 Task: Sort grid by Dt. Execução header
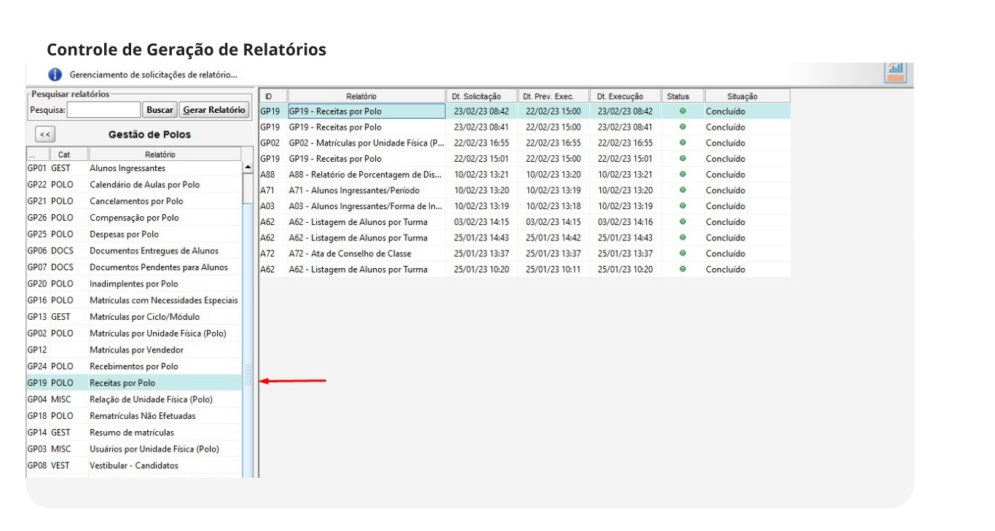625,96
